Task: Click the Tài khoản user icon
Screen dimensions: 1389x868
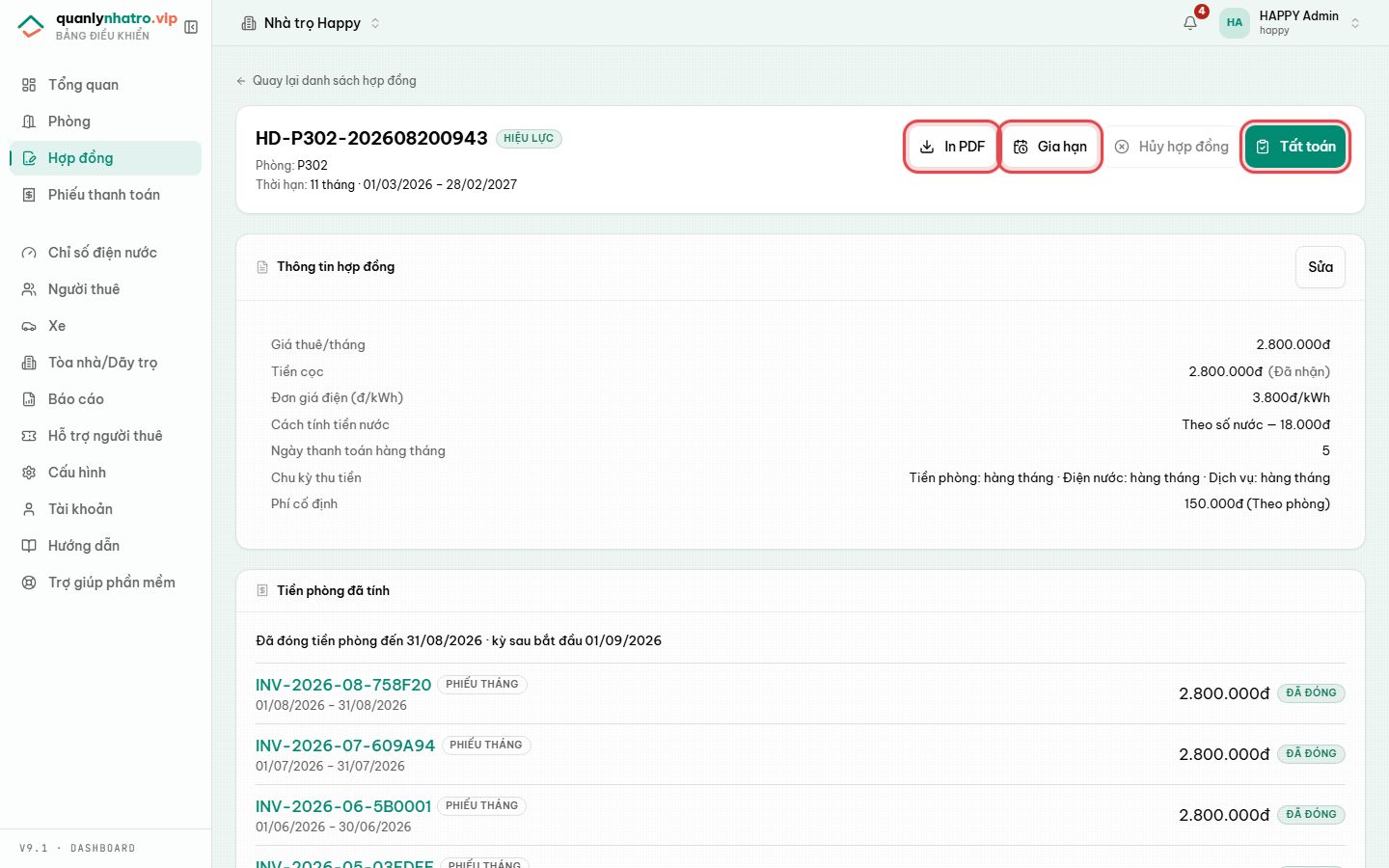Action: 29,509
